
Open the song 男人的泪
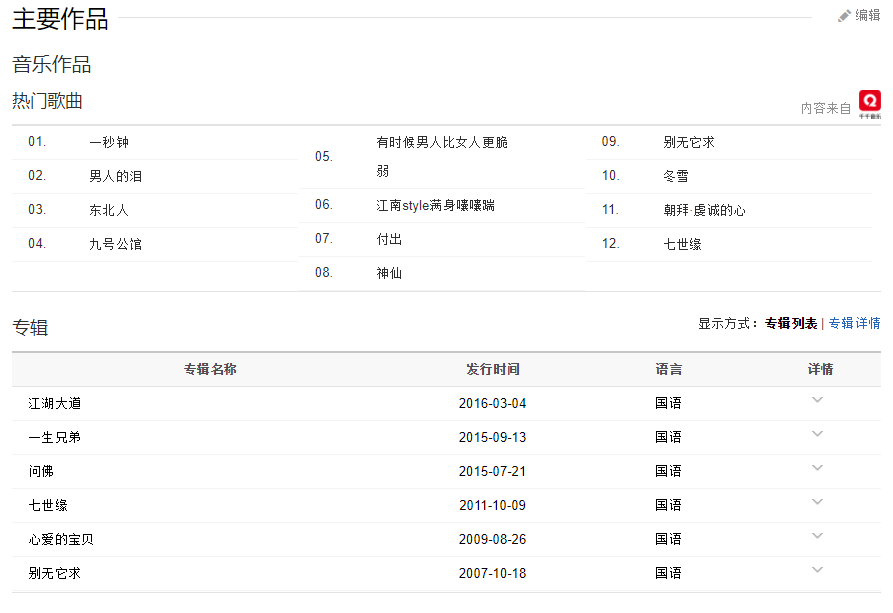point(115,176)
